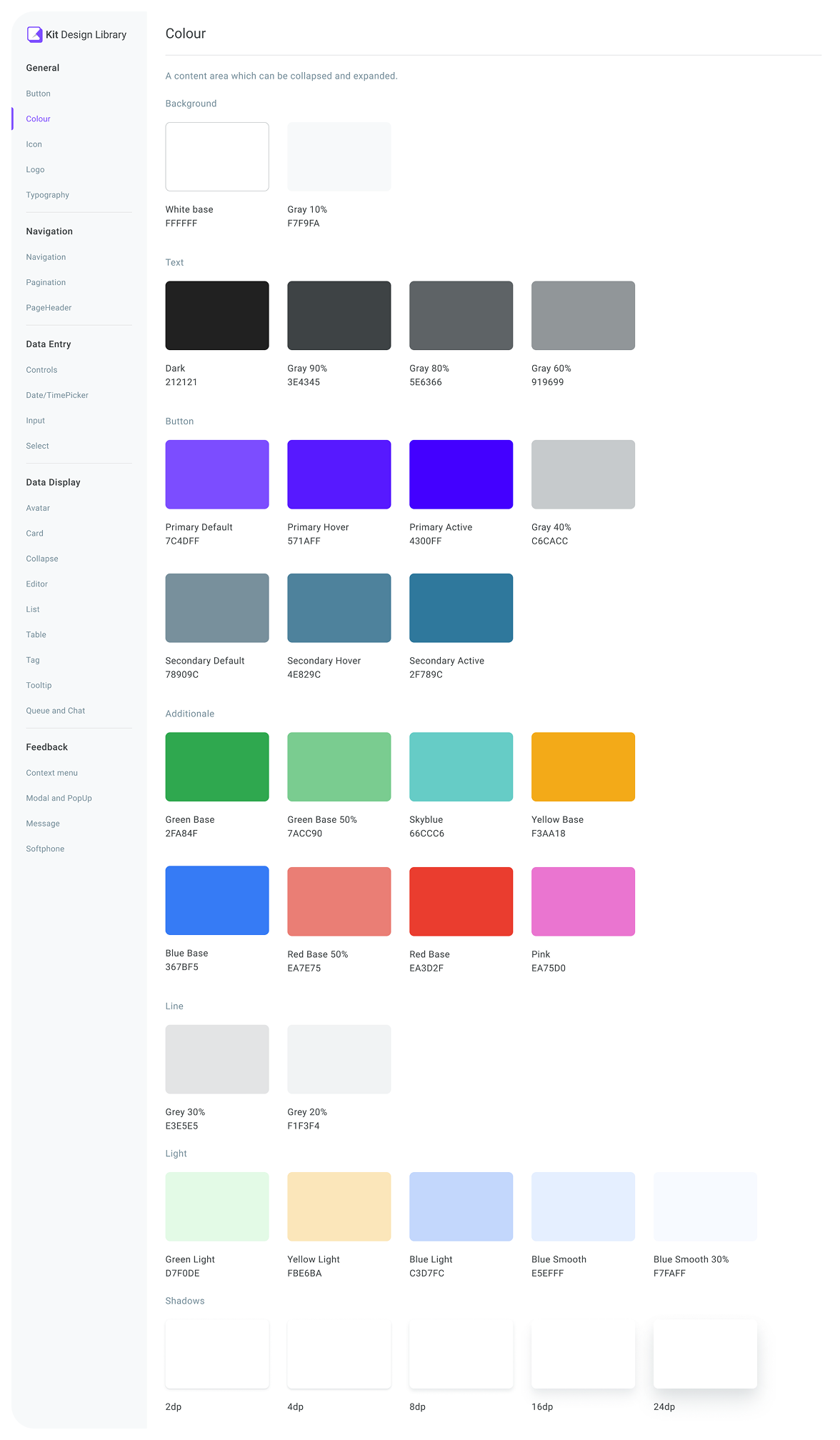Select the Blue Smooth 30% swatch
840x1440 pixels.
706,1206
